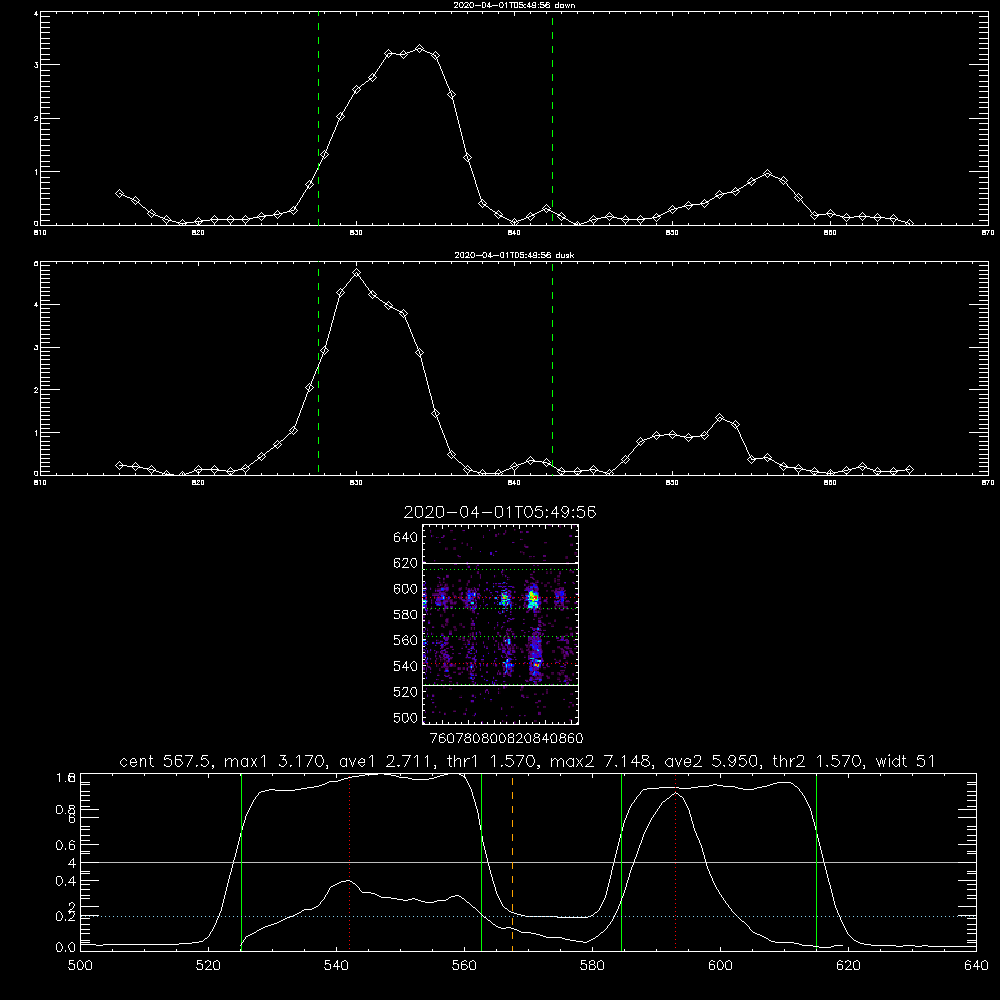
Task: Select the 'cent 567.5' value in statistics line
Action: coord(166,761)
